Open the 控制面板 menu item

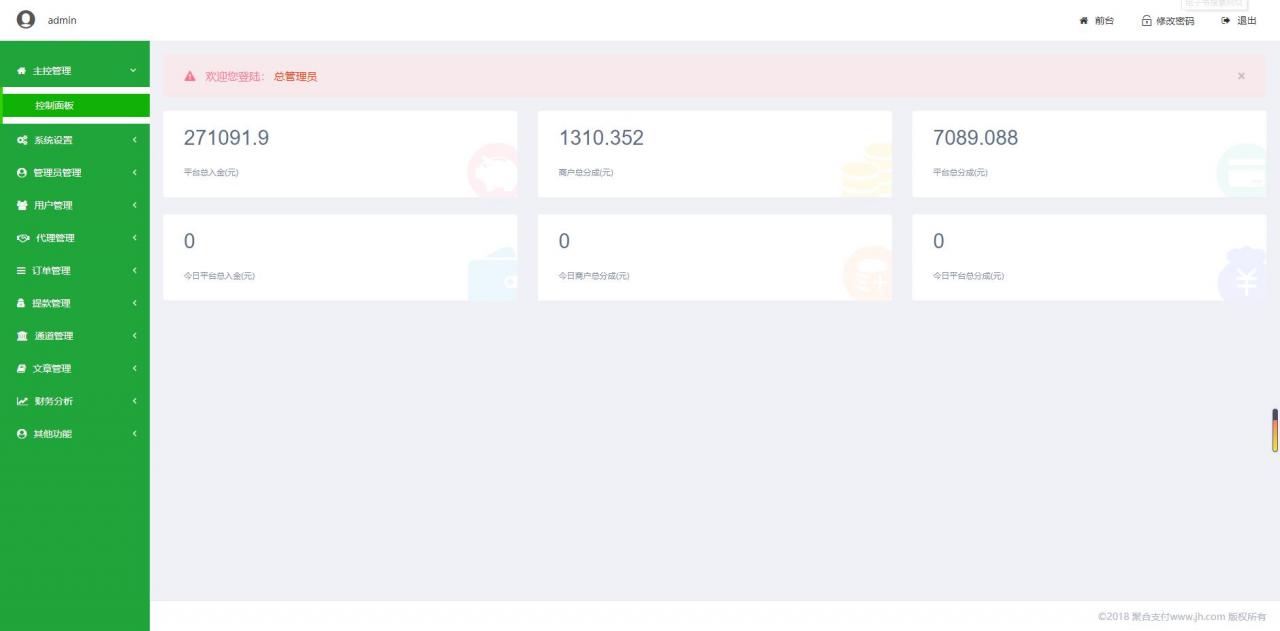pyautogui.click(x=55, y=105)
